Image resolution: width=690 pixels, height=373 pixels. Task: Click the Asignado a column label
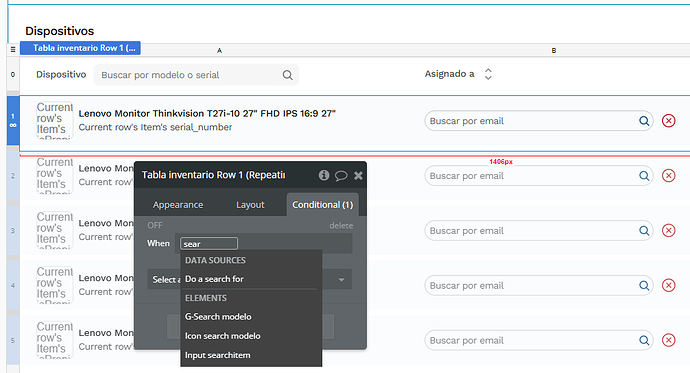pyautogui.click(x=449, y=74)
